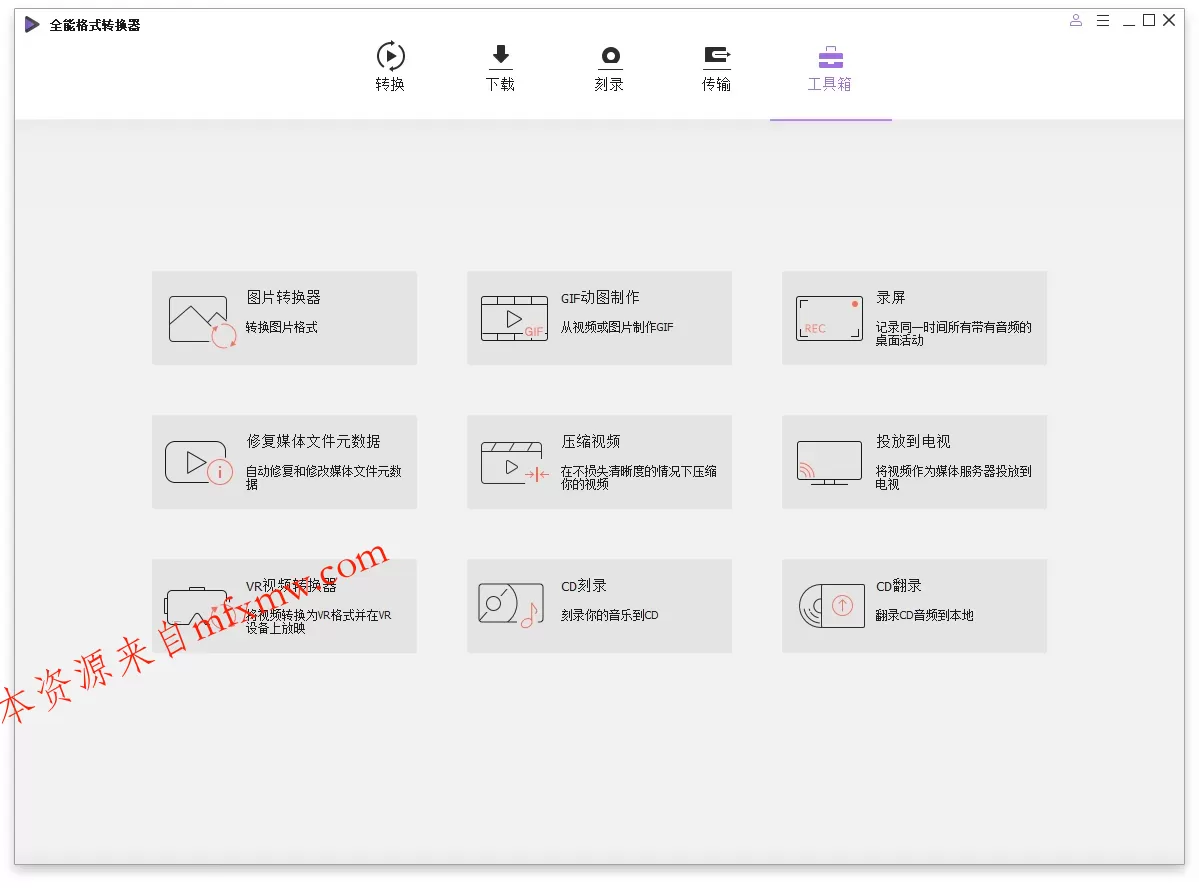Image resolution: width=1199 pixels, height=888 pixels.
Task: Click the CD翻录 title
Action: [x=898, y=586]
